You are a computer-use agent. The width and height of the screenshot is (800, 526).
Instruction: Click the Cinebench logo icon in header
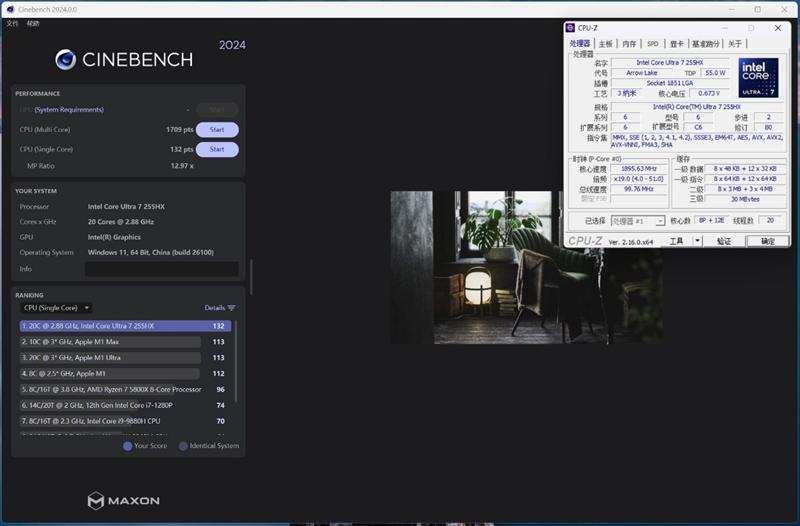click(x=65, y=60)
